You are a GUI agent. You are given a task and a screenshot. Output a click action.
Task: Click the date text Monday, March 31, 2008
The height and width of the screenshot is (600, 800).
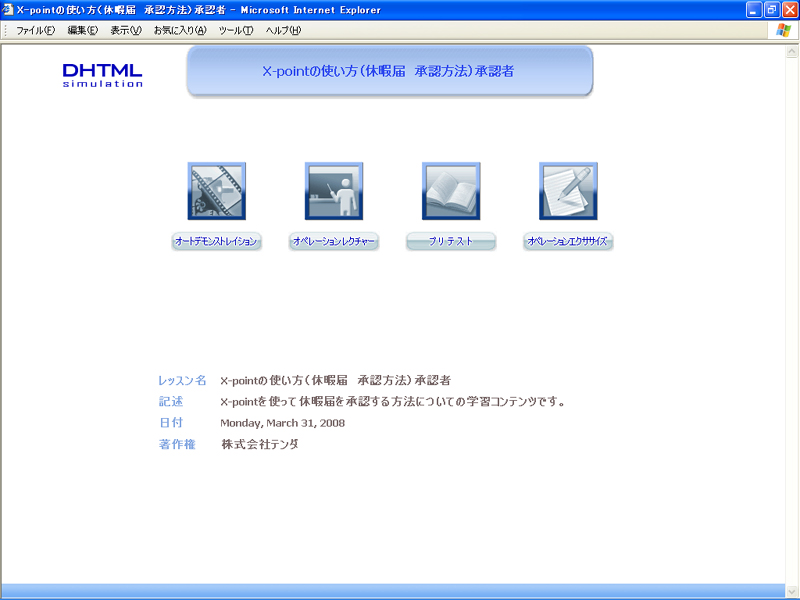click(x=283, y=423)
